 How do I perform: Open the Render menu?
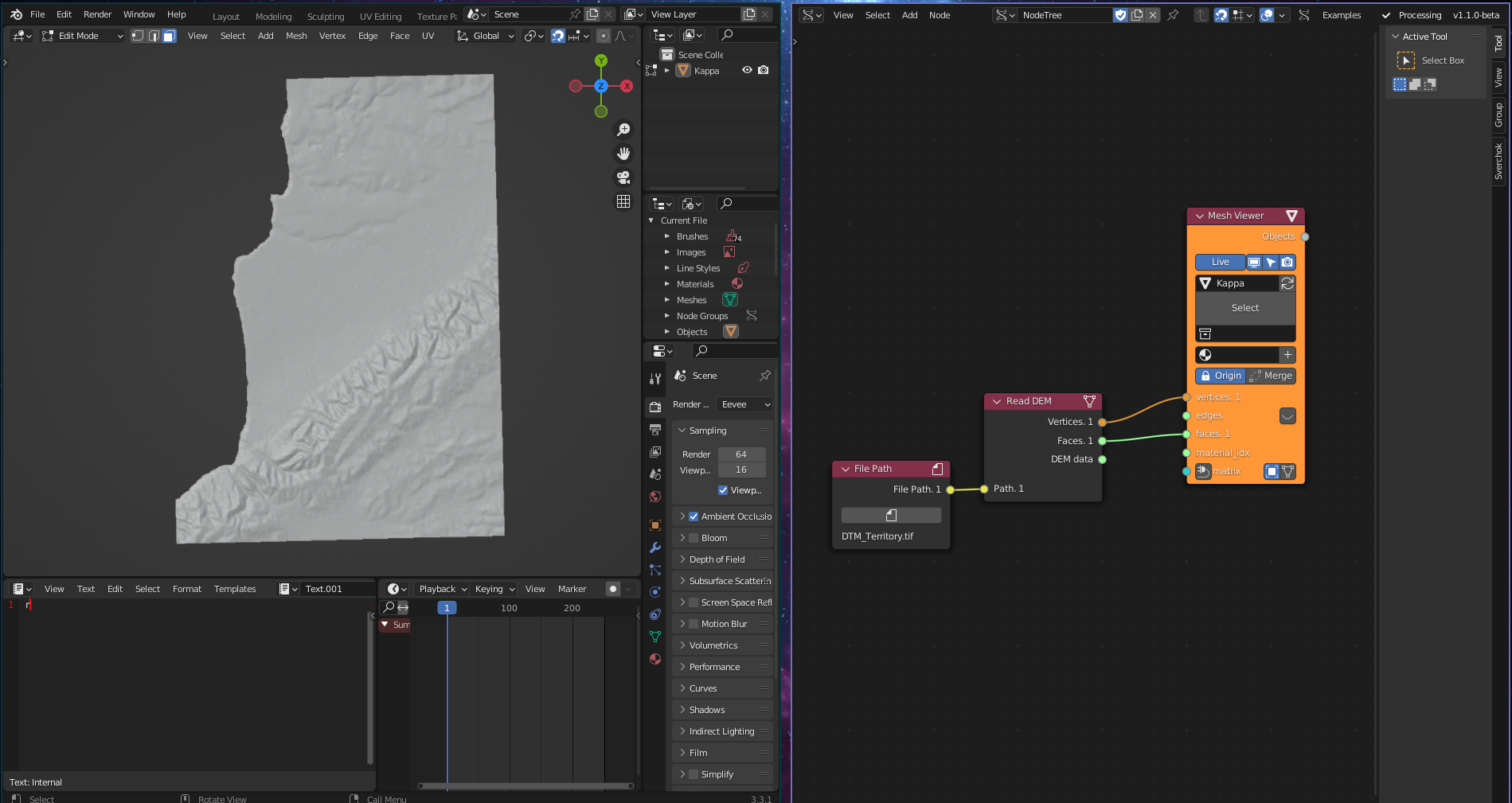[97, 14]
